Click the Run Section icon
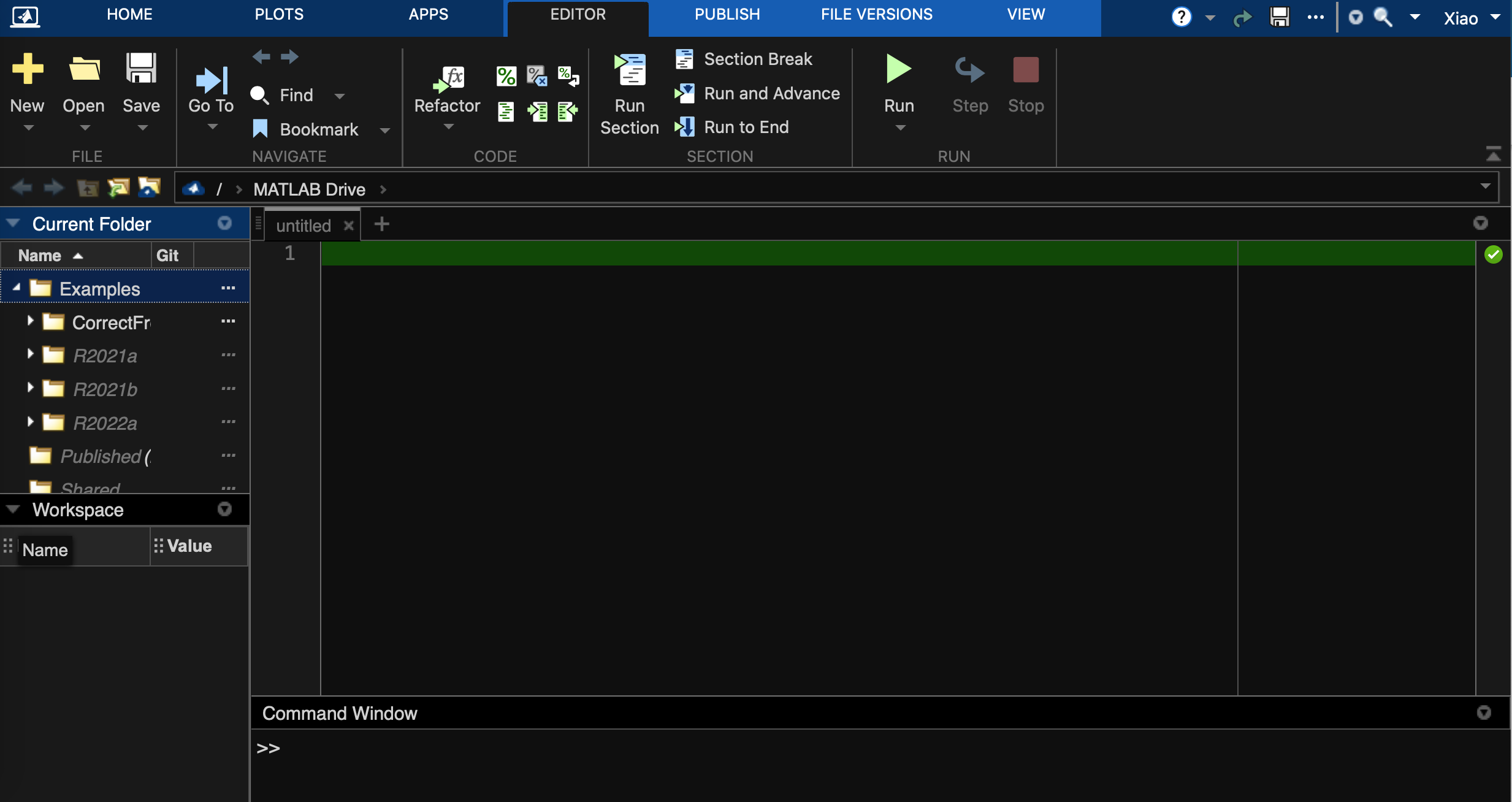Screen dimensions: 1512x802 (630, 69)
